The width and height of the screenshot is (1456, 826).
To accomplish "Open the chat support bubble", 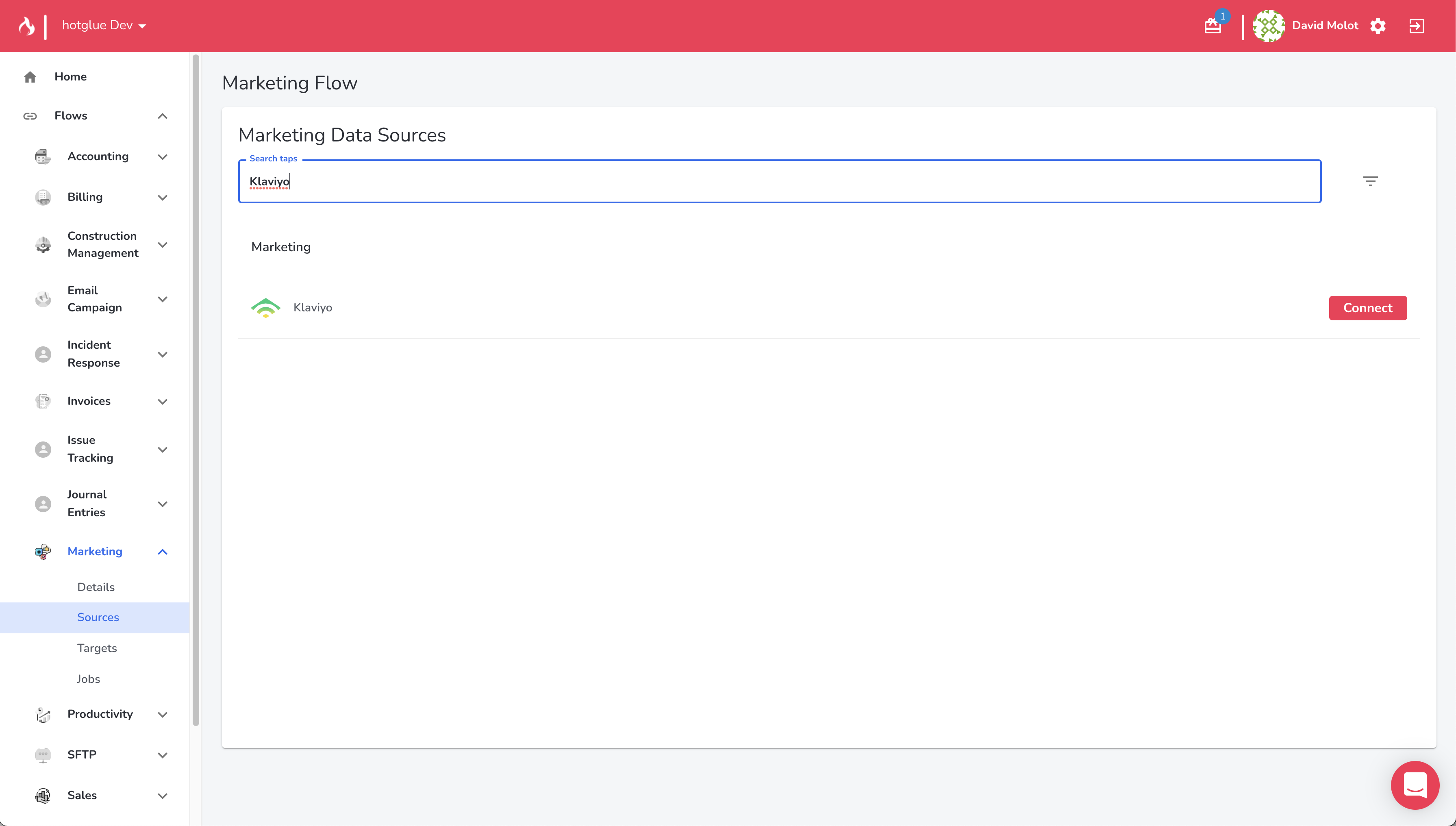I will pyautogui.click(x=1415, y=785).
